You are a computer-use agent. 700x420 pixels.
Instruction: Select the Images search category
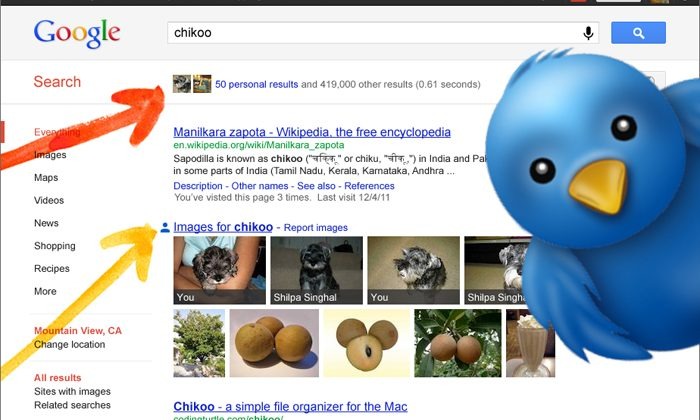point(50,155)
